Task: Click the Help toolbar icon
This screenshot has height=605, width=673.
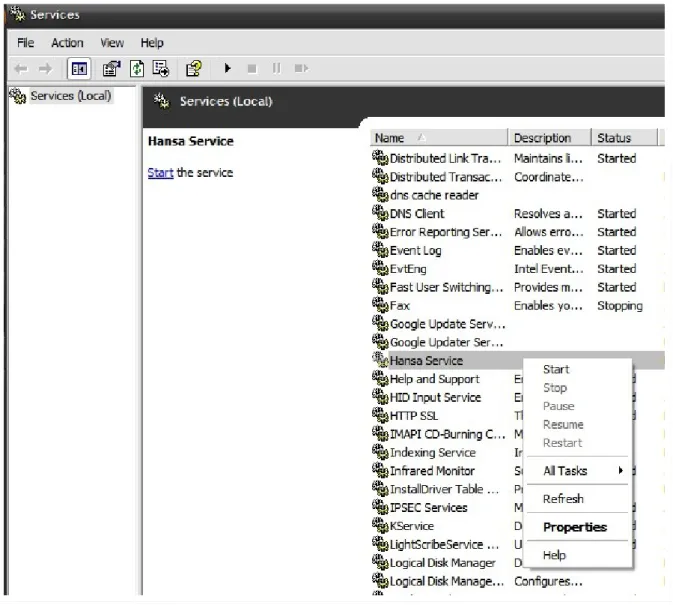Action: (194, 69)
